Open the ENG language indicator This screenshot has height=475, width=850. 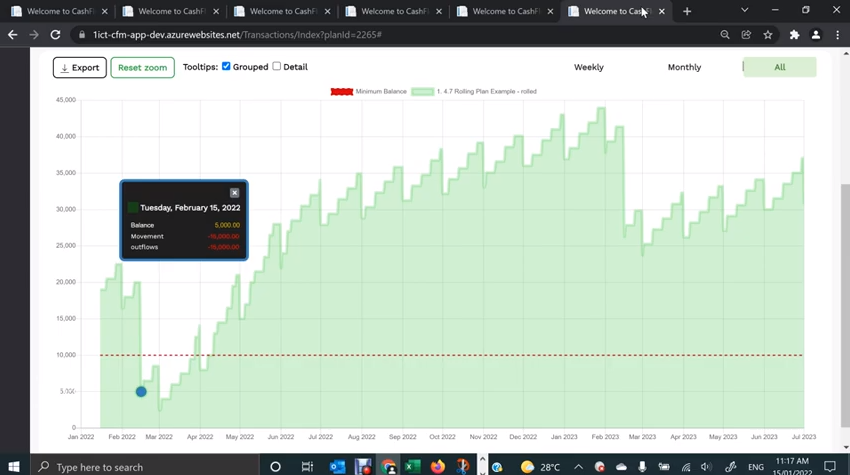point(756,467)
